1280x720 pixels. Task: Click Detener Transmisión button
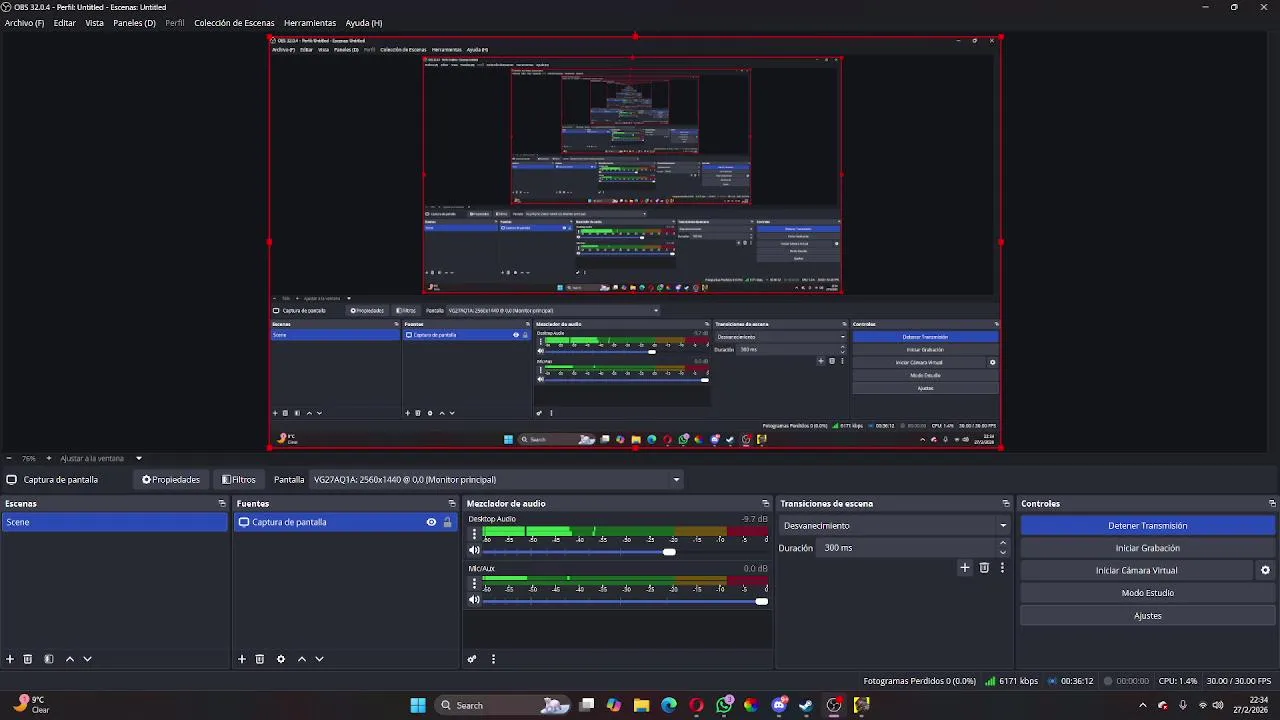[1147, 526]
